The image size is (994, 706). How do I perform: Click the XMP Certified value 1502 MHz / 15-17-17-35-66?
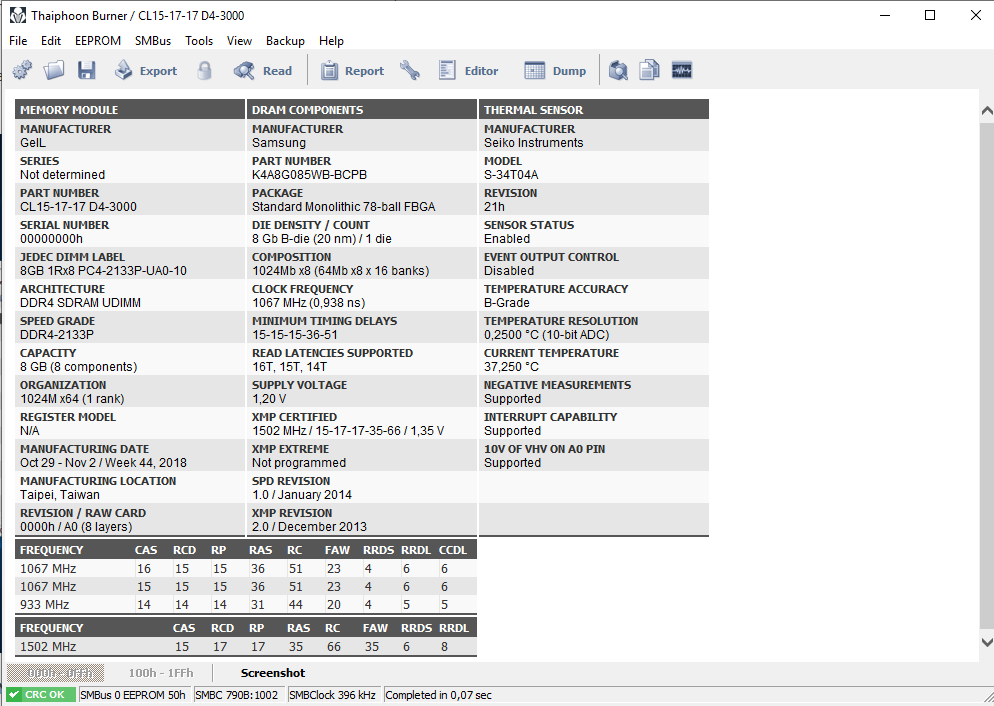(348, 431)
